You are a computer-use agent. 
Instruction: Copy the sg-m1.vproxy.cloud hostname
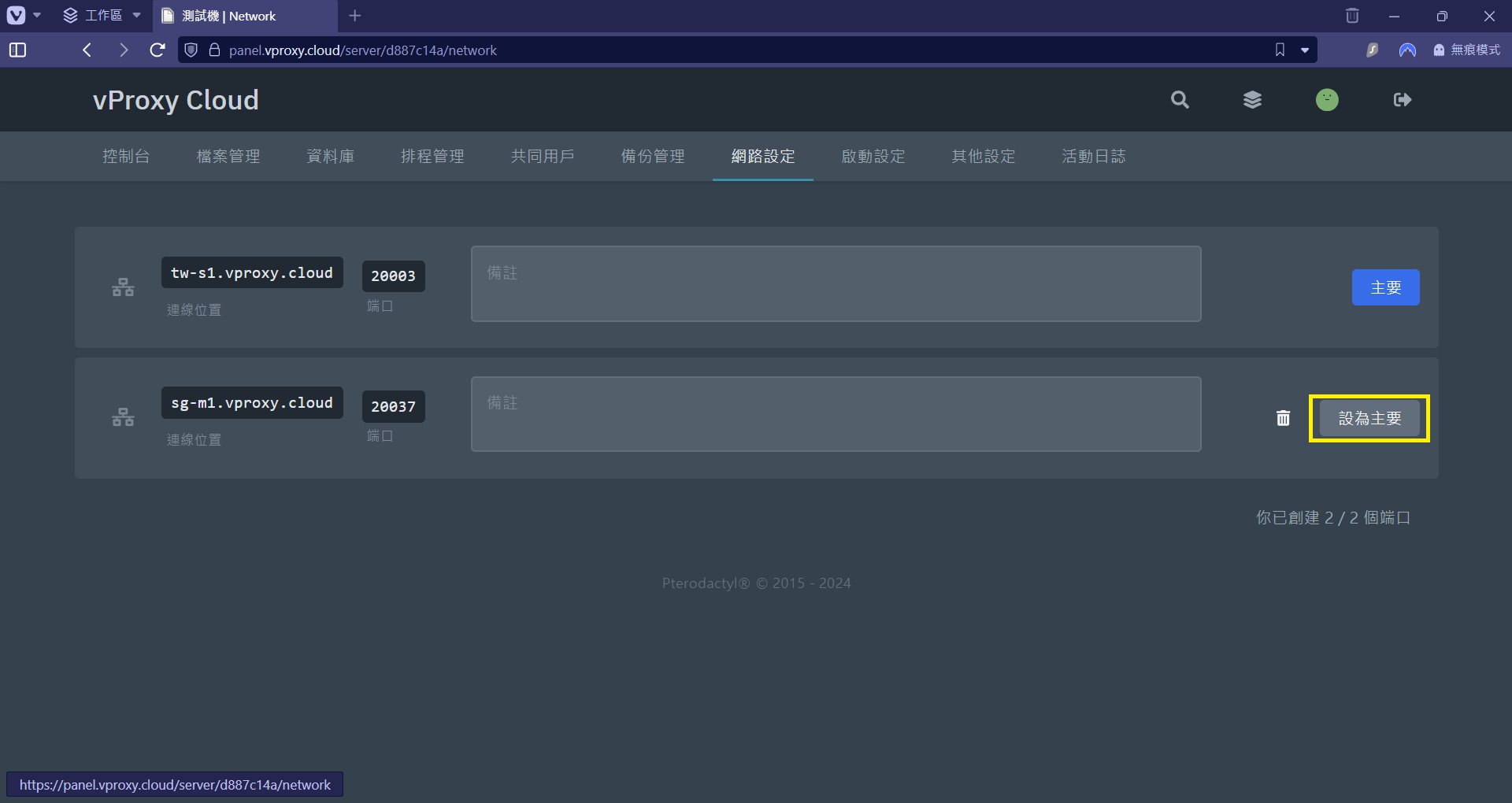[252, 403]
